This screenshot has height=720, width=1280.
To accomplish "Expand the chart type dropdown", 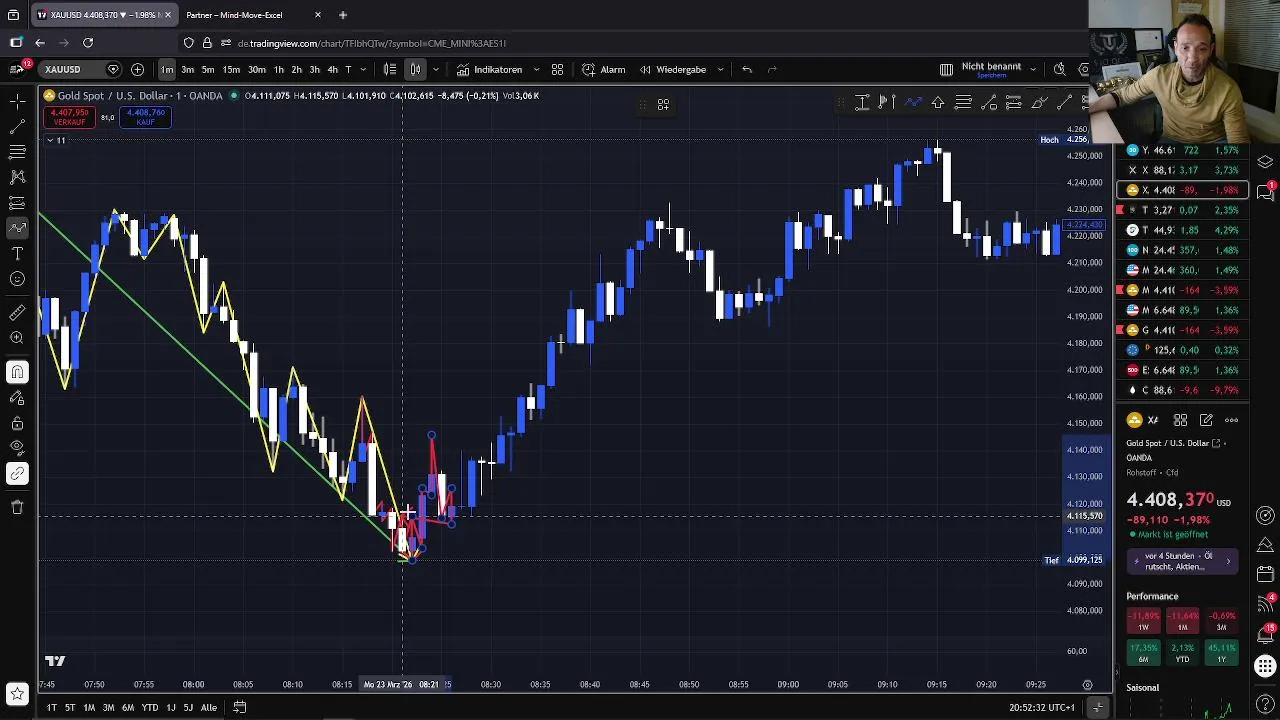I will click(x=435, y=69).
